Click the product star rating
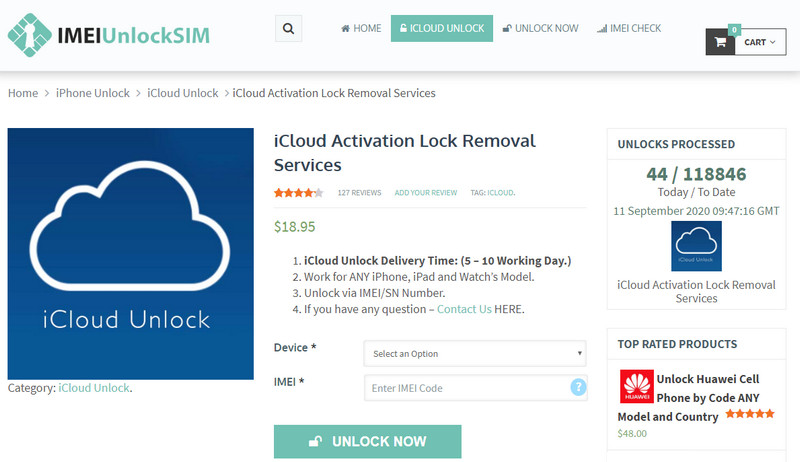The width and height of the screenshot is (800, 462). [x=298, y=192]
